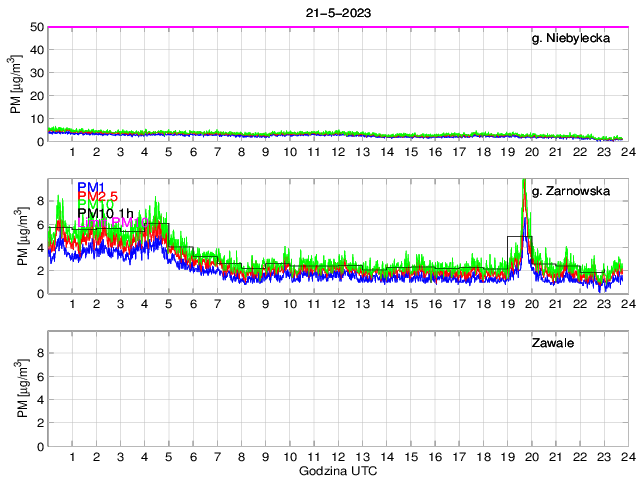Click the PM y-axis label of Zarnowska plot
This screenshot has height=480, width=640.
[x=17, y=236]
